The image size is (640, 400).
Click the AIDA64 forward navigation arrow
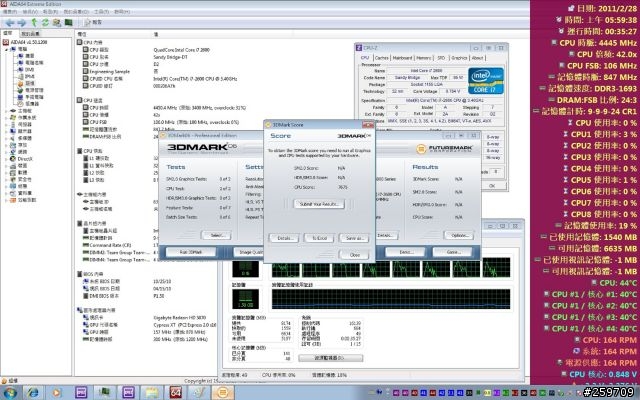(22, 23)
